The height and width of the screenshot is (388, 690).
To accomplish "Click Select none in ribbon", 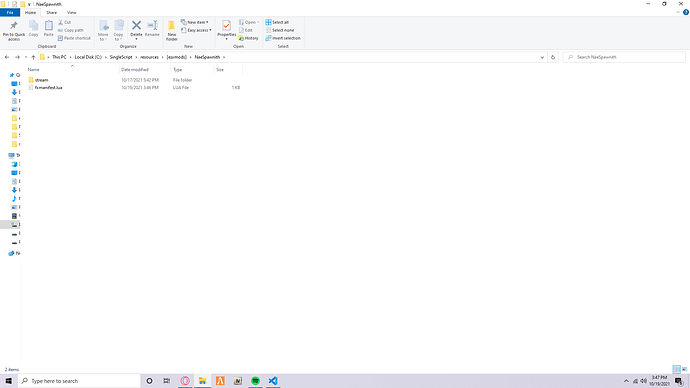I will [280, 30].
